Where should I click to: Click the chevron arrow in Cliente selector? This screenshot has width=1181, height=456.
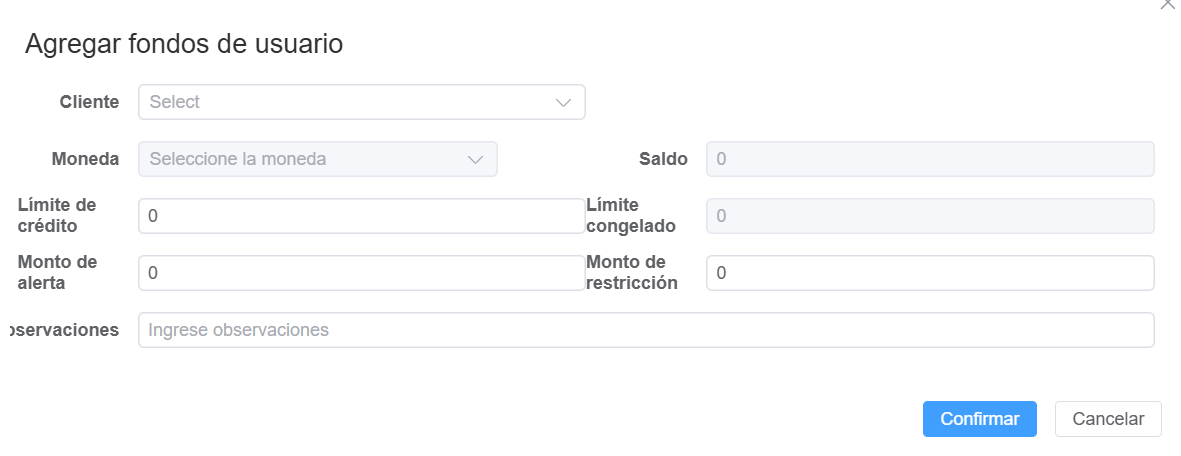(563, 102)
